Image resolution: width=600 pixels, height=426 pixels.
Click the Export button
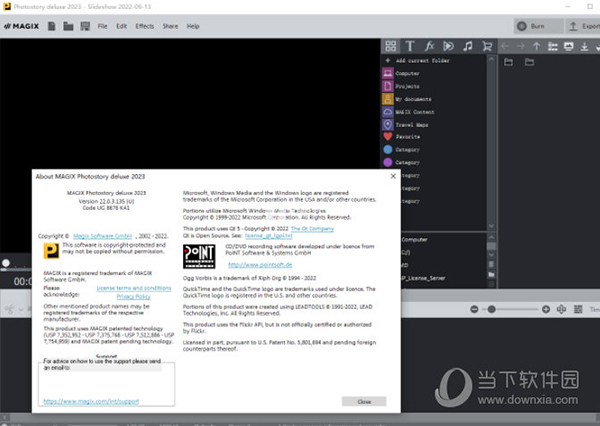(x=584, y=26)
